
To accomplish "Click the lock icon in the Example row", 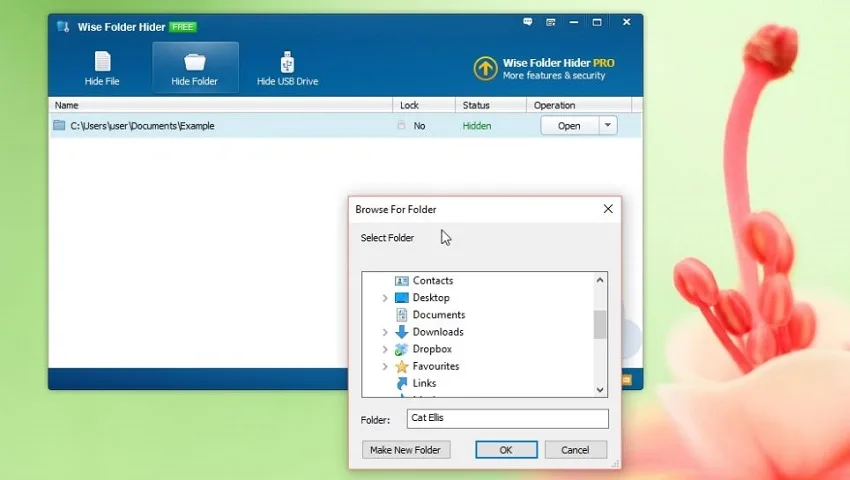I will pyautogui.click(x=401, y=125).
